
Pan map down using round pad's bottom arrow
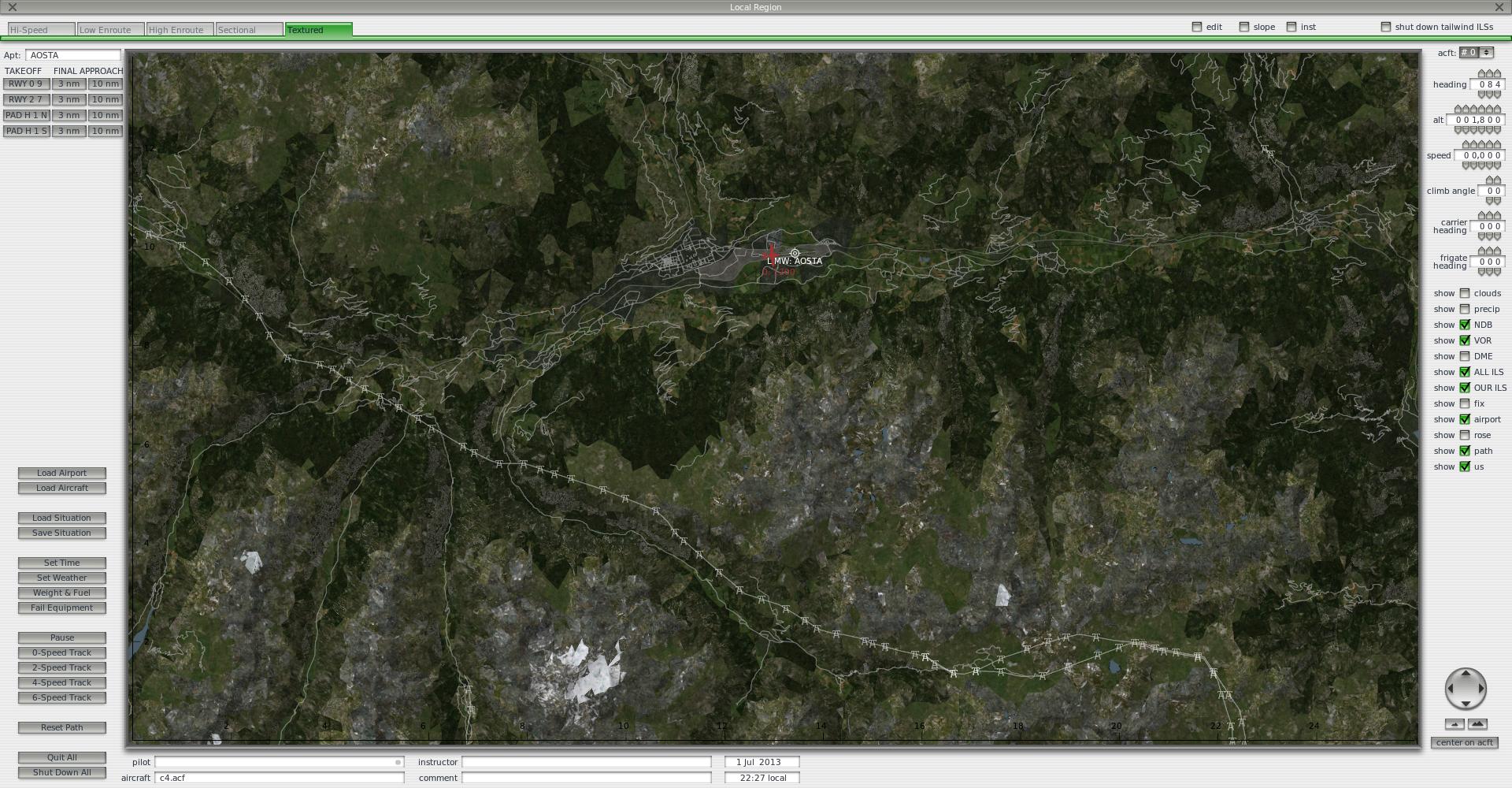[1466, 704]
